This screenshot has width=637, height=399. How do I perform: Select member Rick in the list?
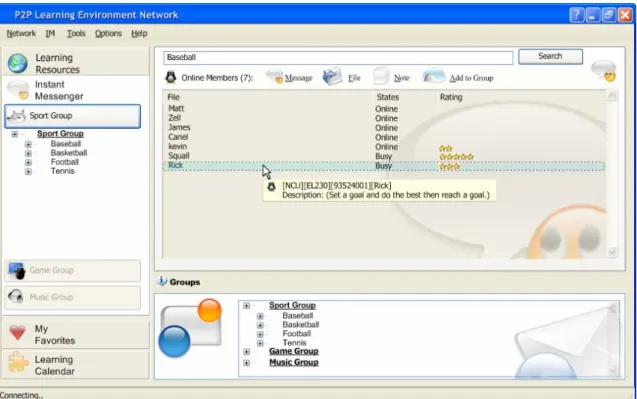pos(384,165)
